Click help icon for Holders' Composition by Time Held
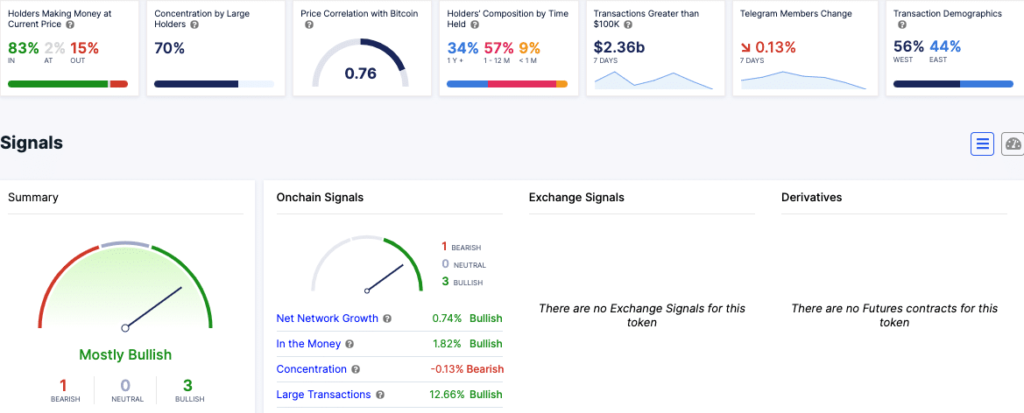Image resolution: width=1024 pixels, height=413 pixels. [x=474, y=25]
